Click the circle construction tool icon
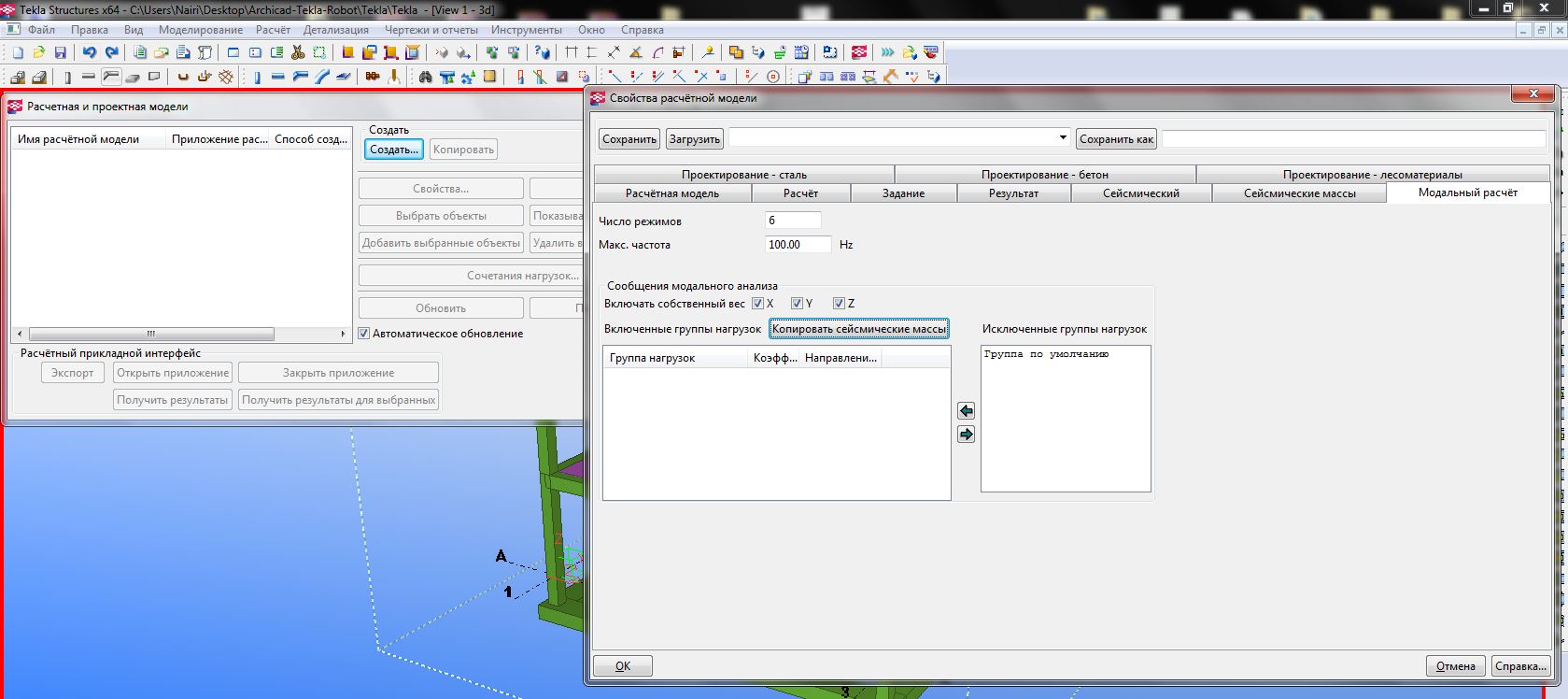Viewport: 1568px width, 699px height. tap(773, 77)
